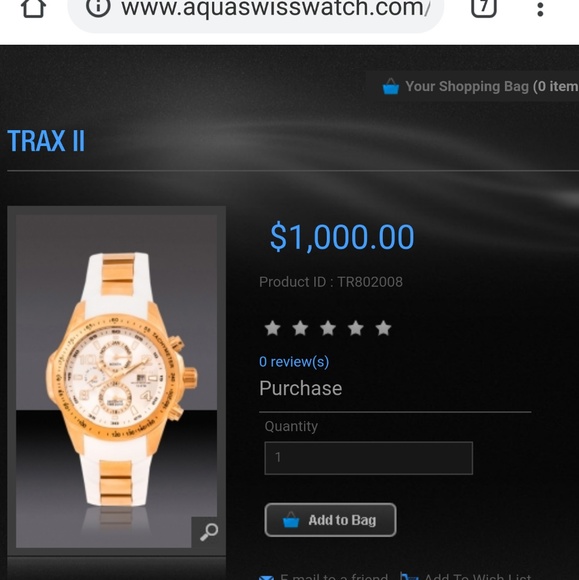Open the 0 review(s) link
The image size is (579, 580).
294,362
